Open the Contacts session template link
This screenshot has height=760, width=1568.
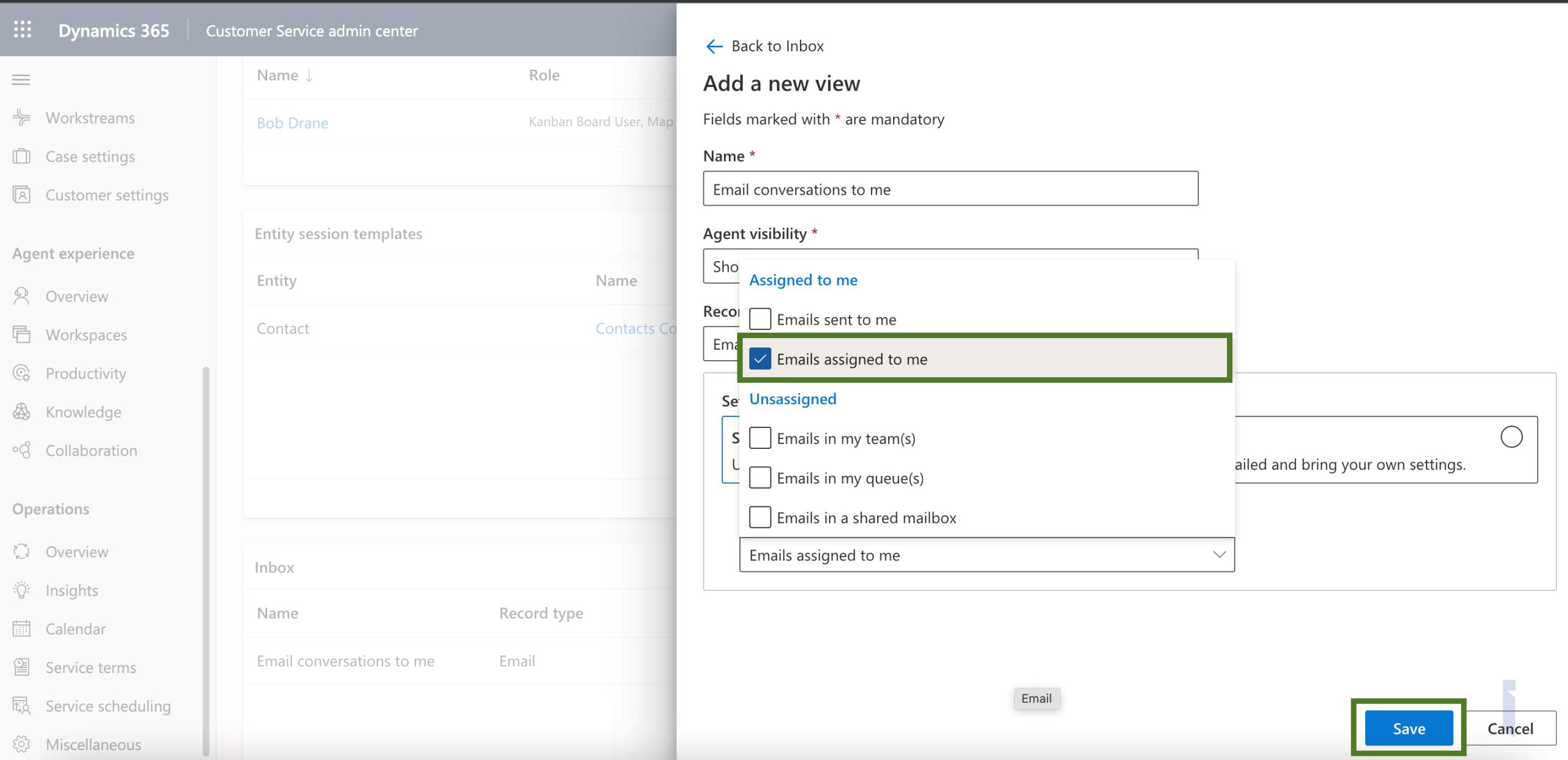(x=635, y=328)
